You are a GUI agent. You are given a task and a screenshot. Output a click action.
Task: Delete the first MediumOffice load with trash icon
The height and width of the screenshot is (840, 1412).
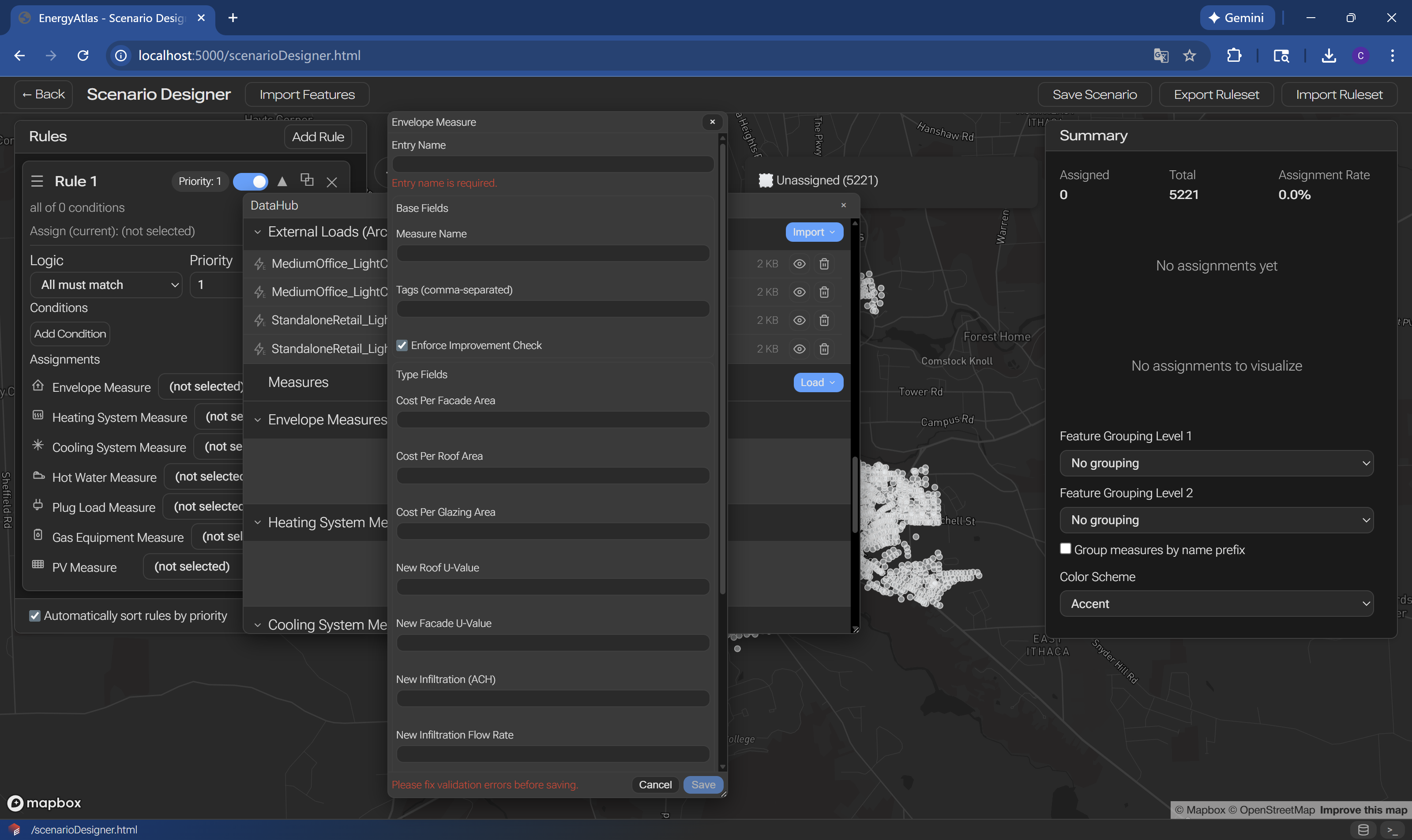click(824, 264)
